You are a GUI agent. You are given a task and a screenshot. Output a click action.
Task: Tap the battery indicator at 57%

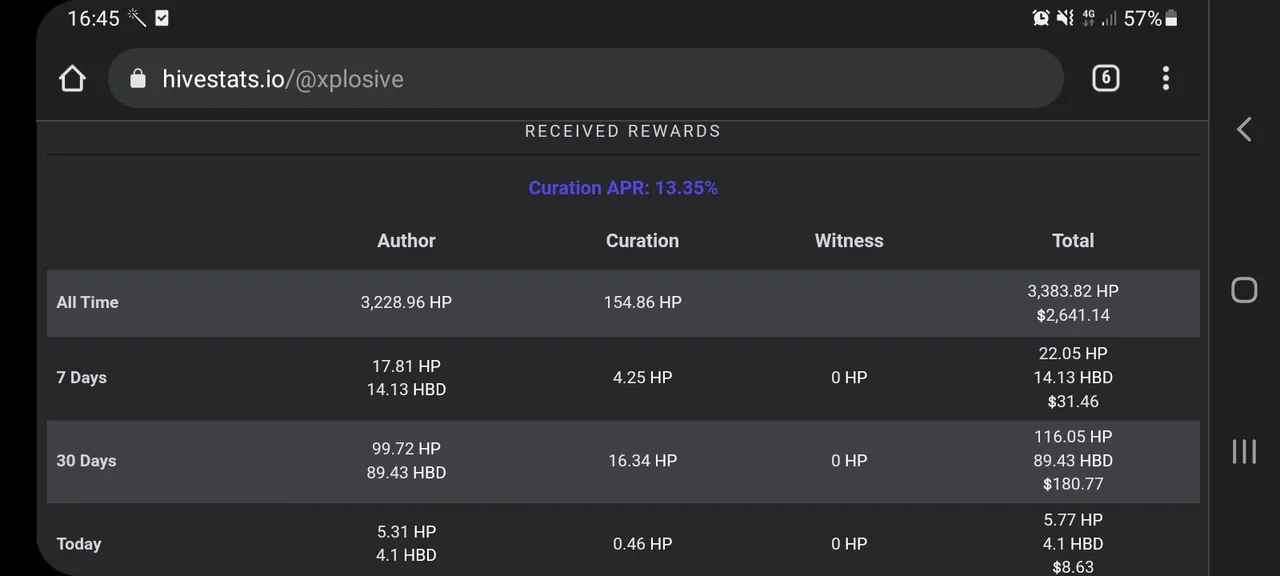(x=1151, y=18)
